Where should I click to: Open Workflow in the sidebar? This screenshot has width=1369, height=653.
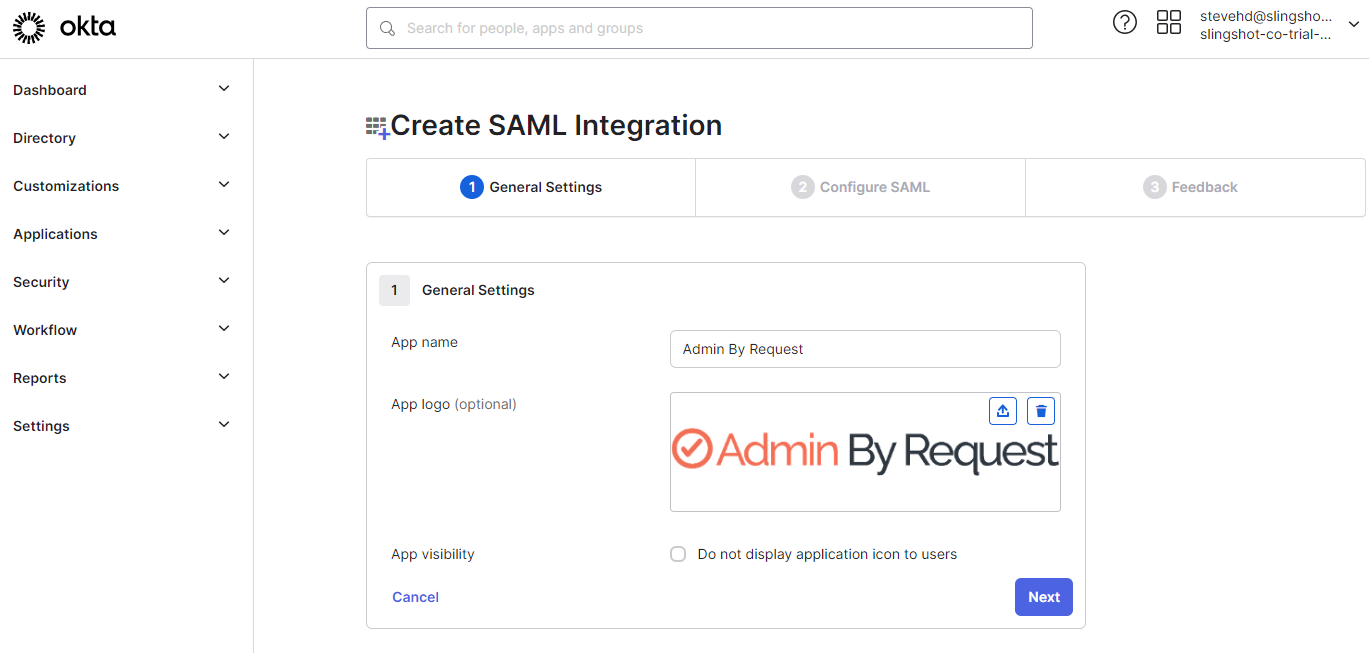pos(45,330)
